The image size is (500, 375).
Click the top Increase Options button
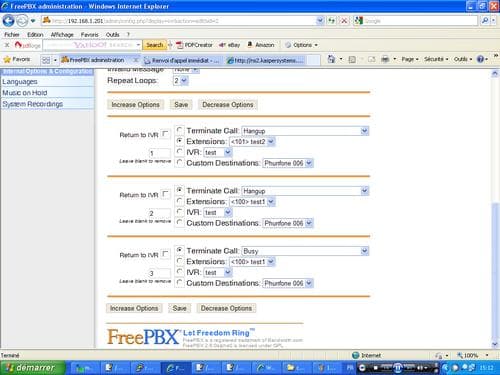pyautogui.click(x=135, y=105)
